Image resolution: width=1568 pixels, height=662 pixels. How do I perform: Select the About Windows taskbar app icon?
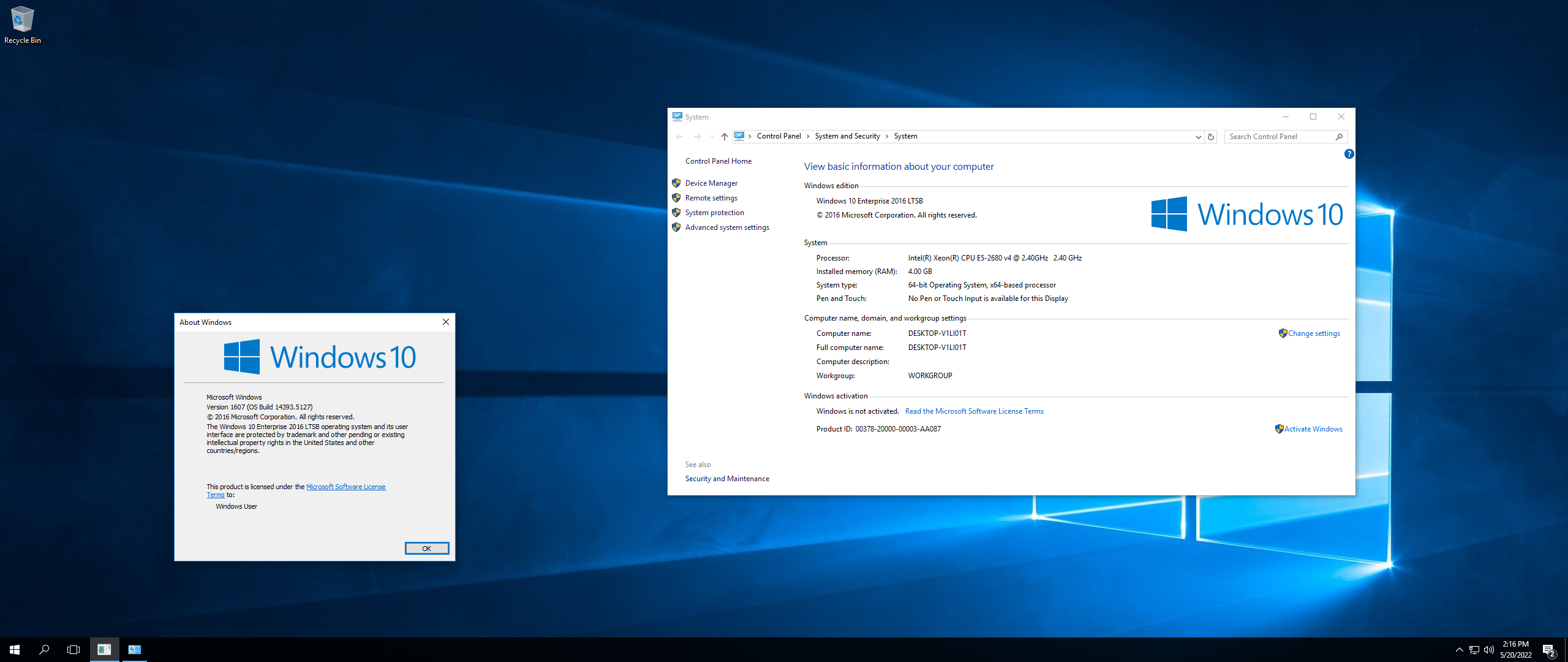tap(104, 650)
